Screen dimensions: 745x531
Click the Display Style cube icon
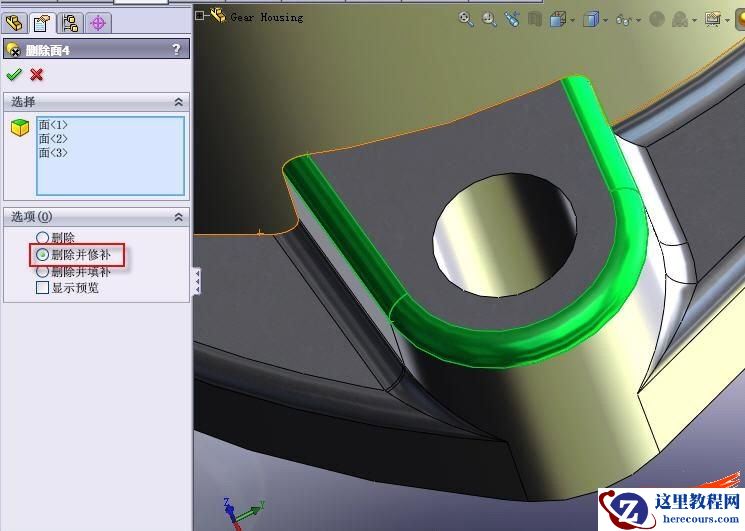click(x=590, y=19)
